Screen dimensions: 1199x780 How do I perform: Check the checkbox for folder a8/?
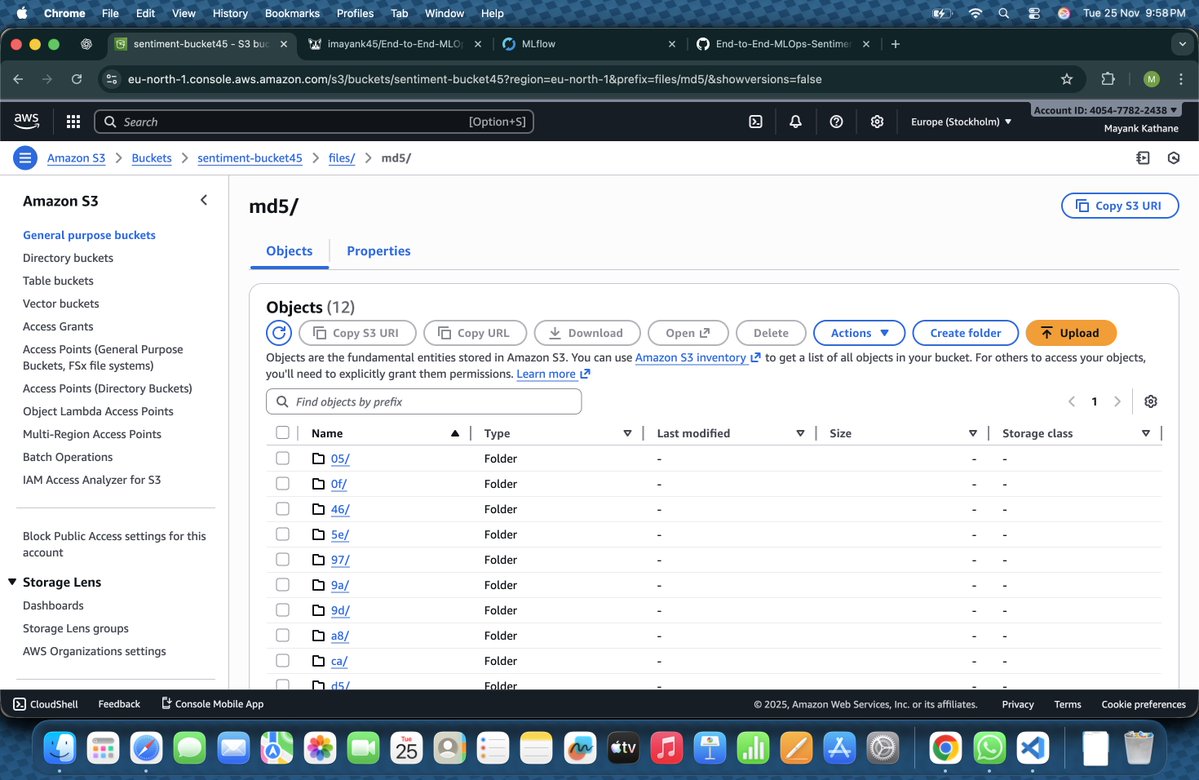282,635
